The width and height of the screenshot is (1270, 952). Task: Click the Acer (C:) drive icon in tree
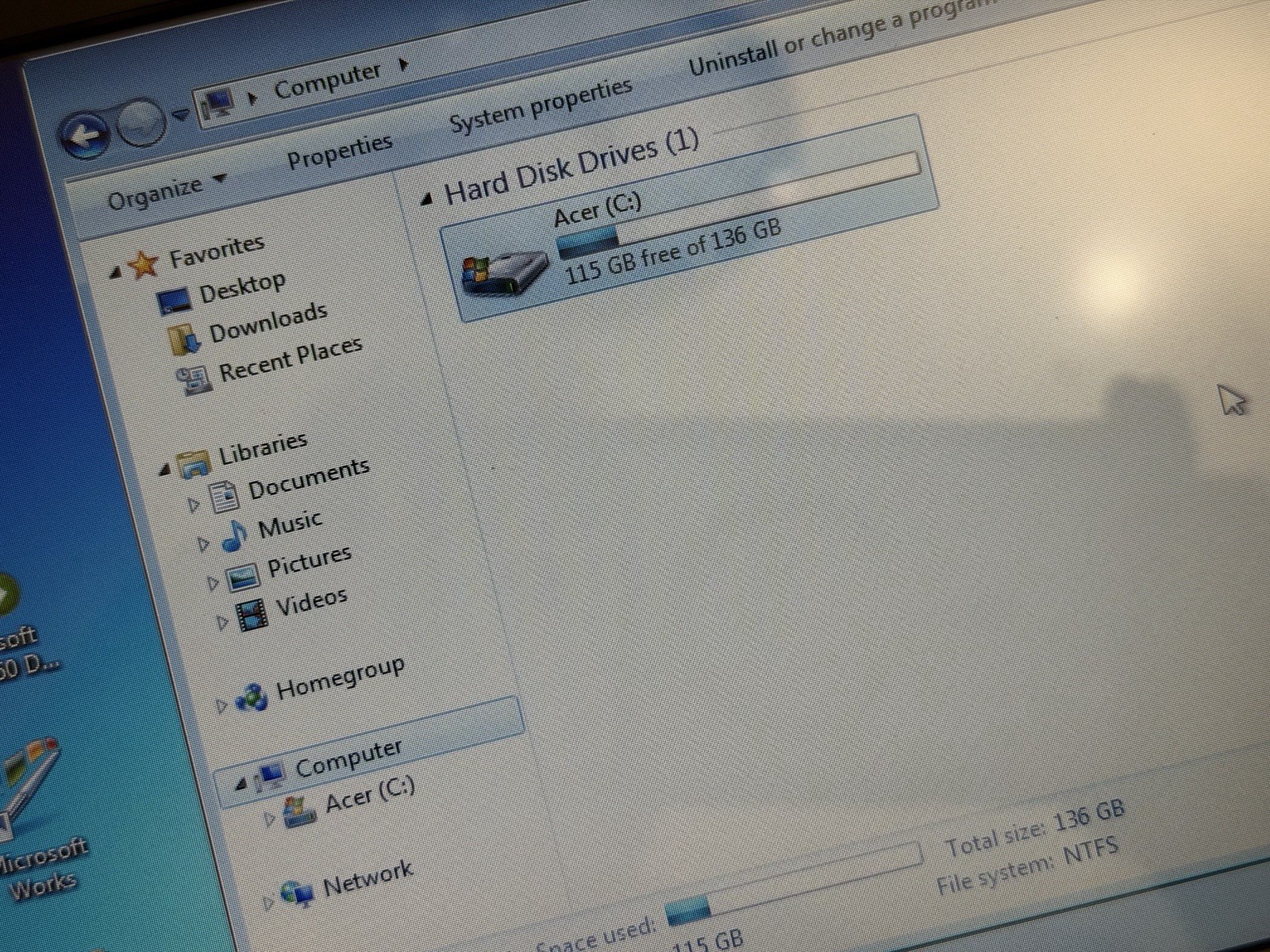pyautogui.click(x=299, y=813)
